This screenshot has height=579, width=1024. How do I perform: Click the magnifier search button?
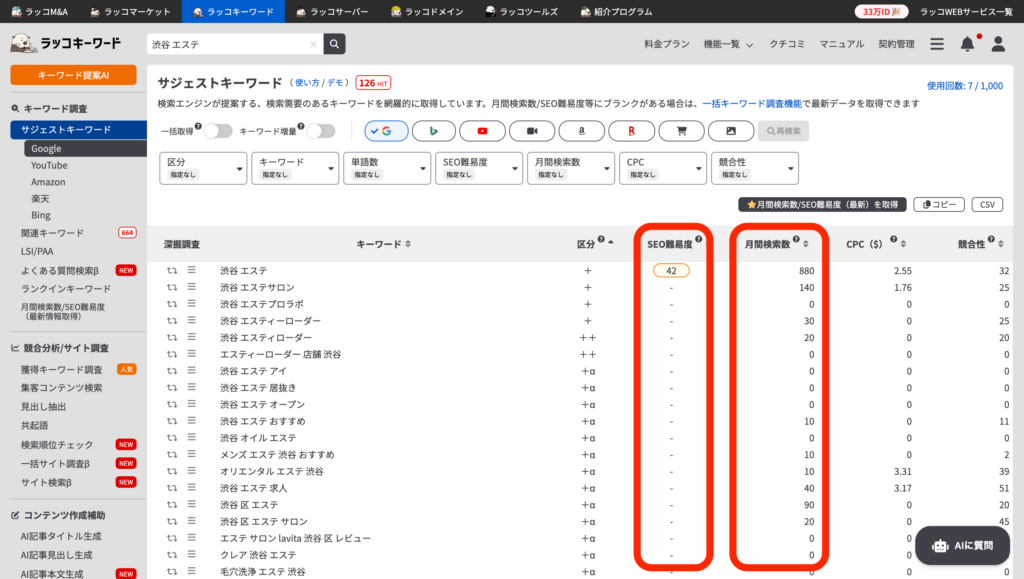click(x=334, y=44)
